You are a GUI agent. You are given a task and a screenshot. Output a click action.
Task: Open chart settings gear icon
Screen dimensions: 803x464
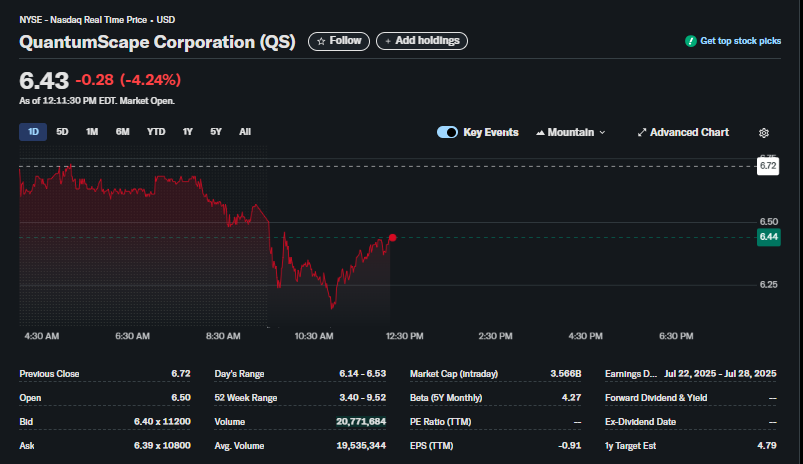click(x=764, y=133)
